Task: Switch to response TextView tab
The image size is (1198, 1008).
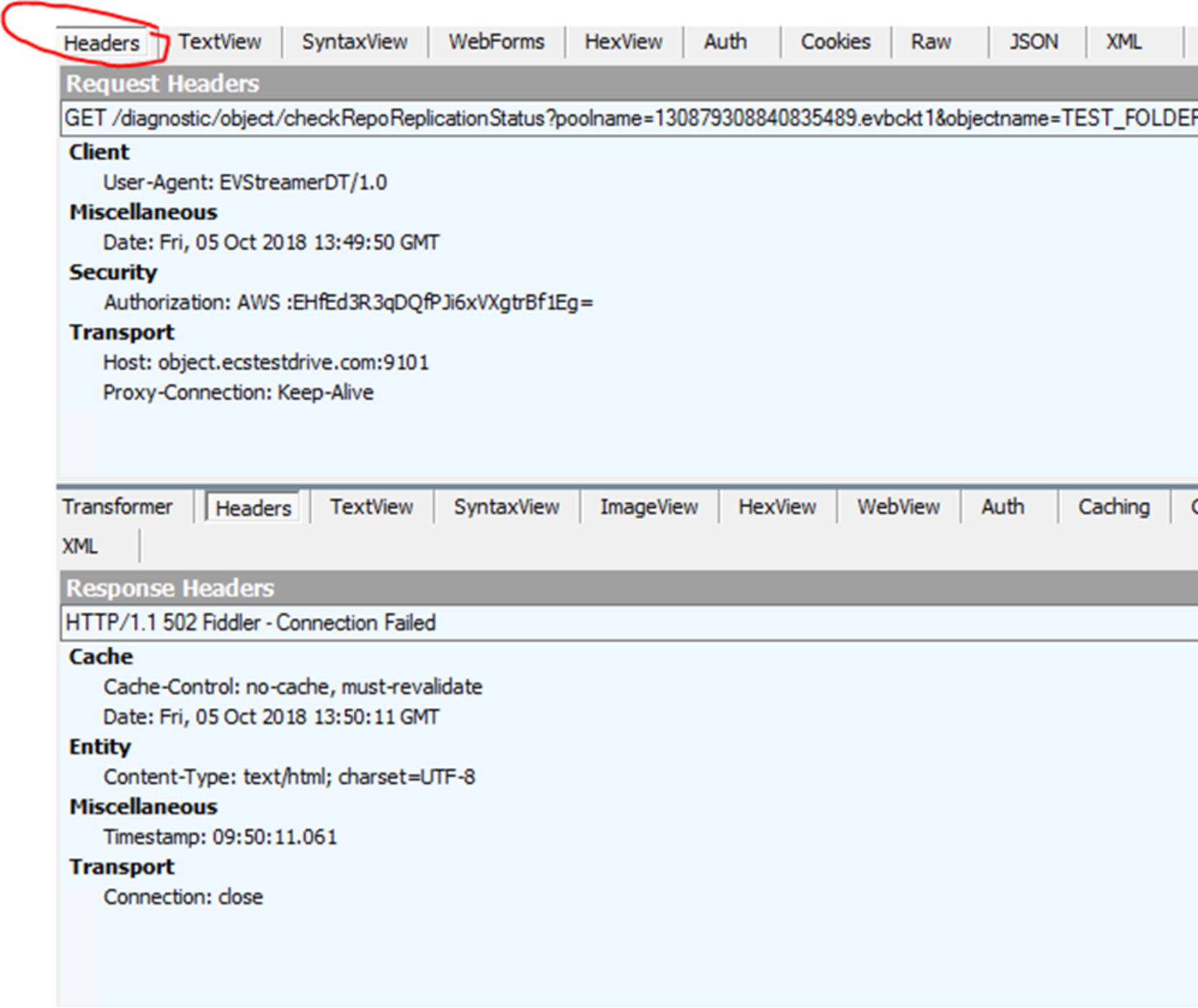Action: (372, 507)
